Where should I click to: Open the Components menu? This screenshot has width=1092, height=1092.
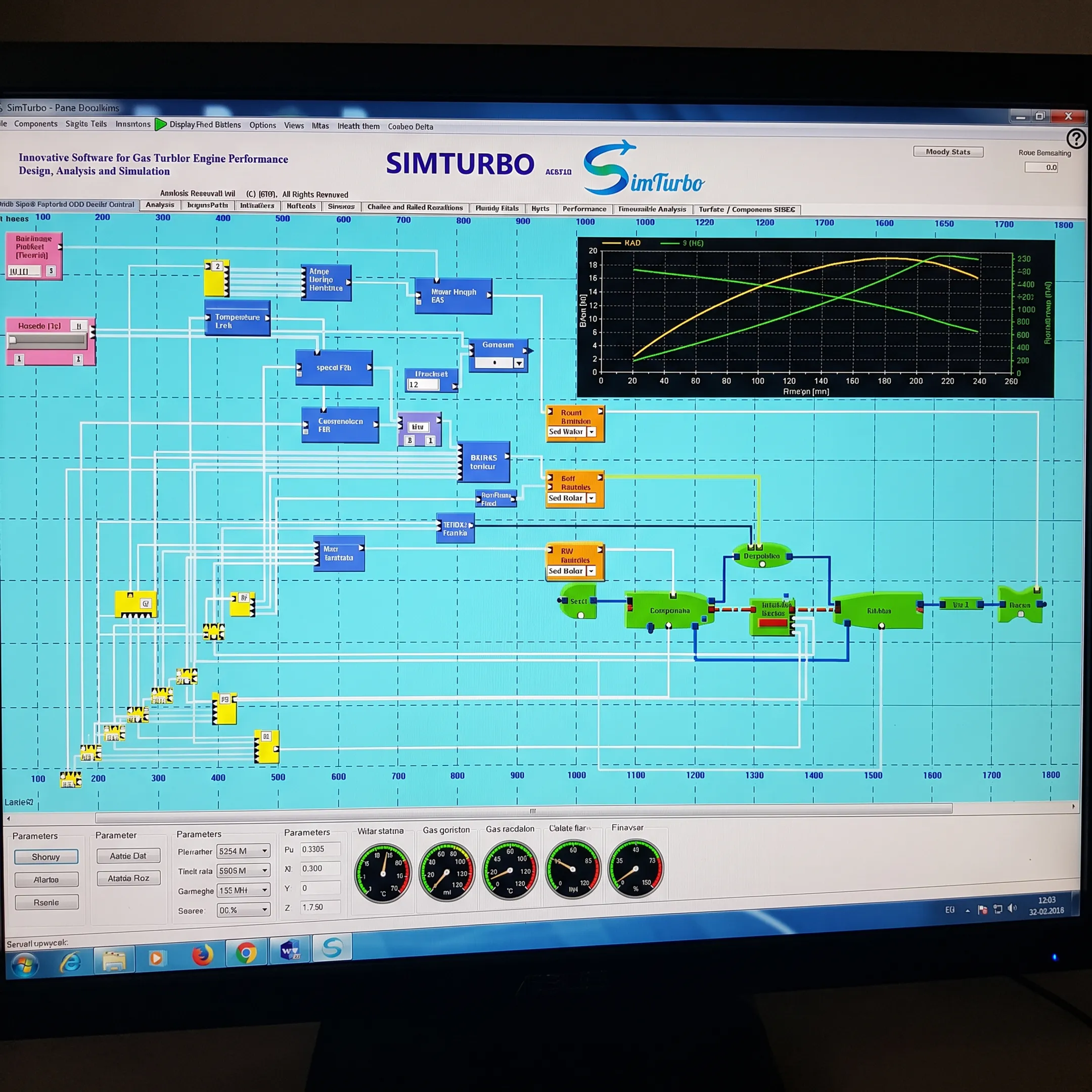point(35,124)
